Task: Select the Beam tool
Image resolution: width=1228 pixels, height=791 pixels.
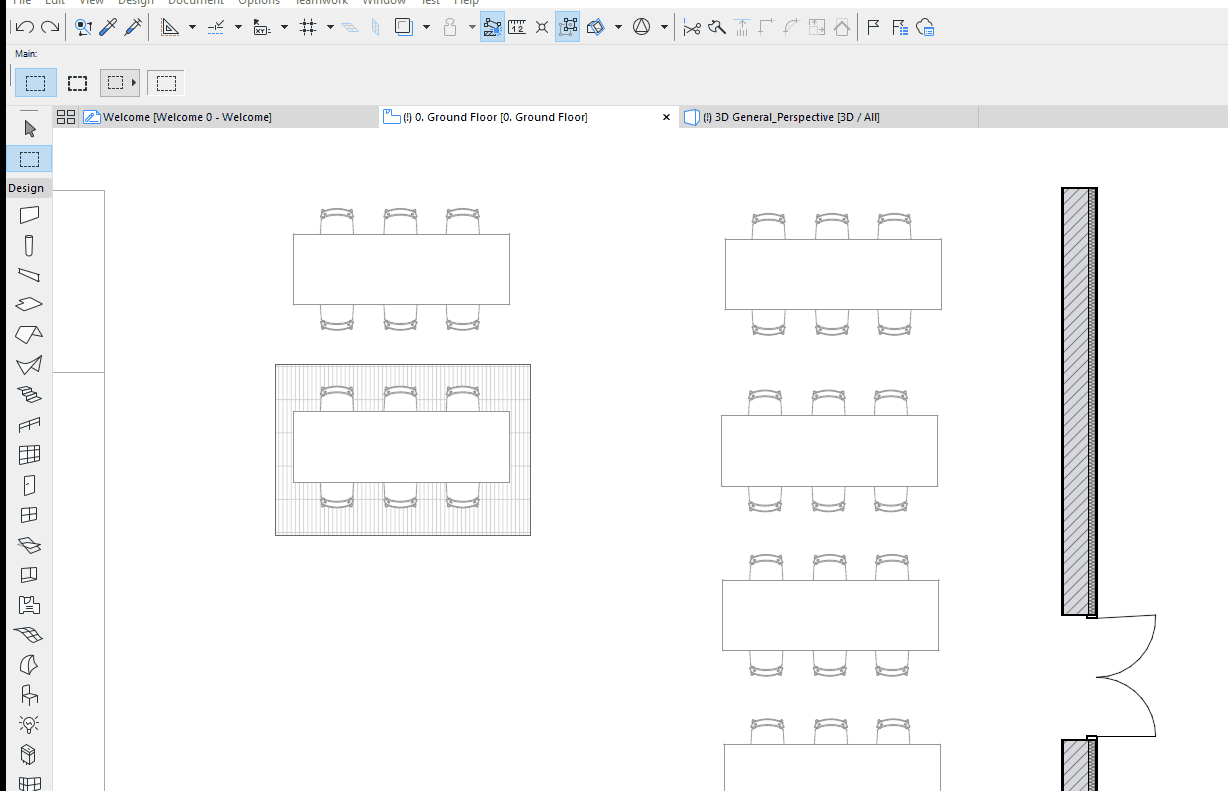Action: tap(29, 275)
